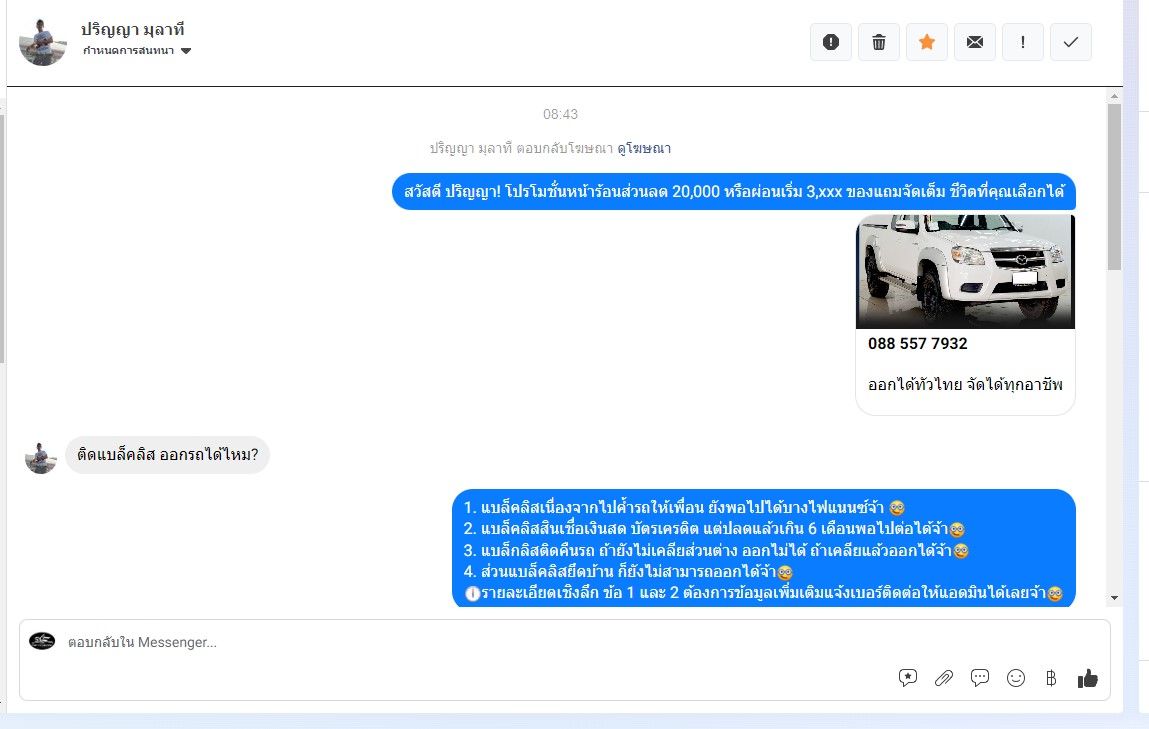Mark conversation as done with checkmark
The width and height of the screenshot is (1149, 729).
1071,42
